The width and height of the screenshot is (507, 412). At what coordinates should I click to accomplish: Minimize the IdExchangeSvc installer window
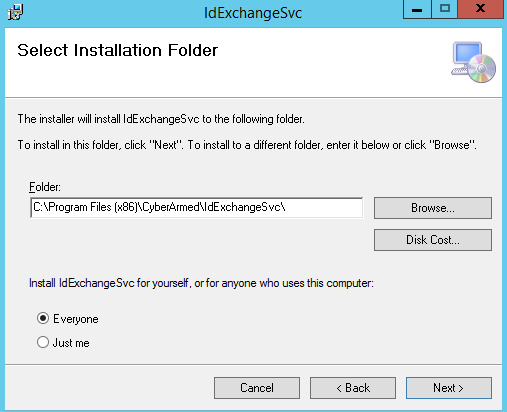pos(417,10)
